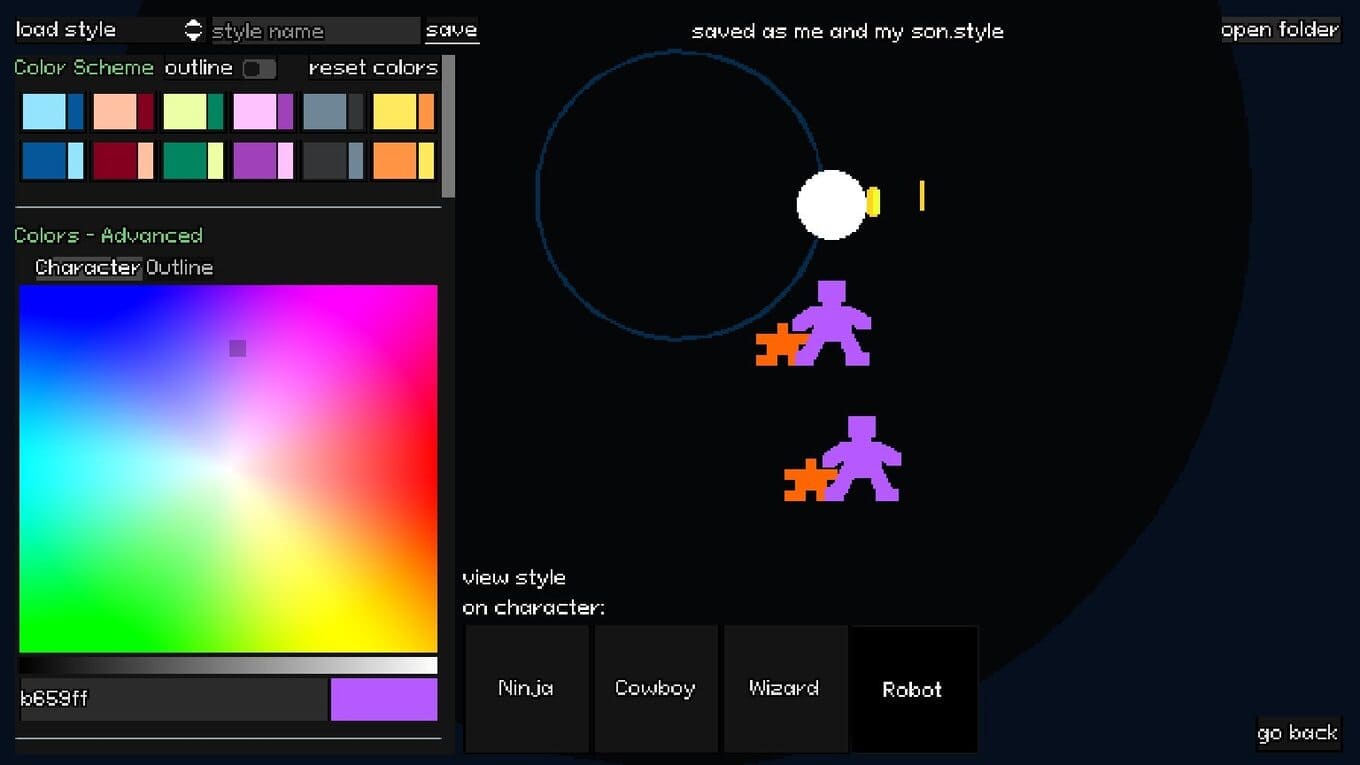Click the brightness gradient slider

click(228, 665)
